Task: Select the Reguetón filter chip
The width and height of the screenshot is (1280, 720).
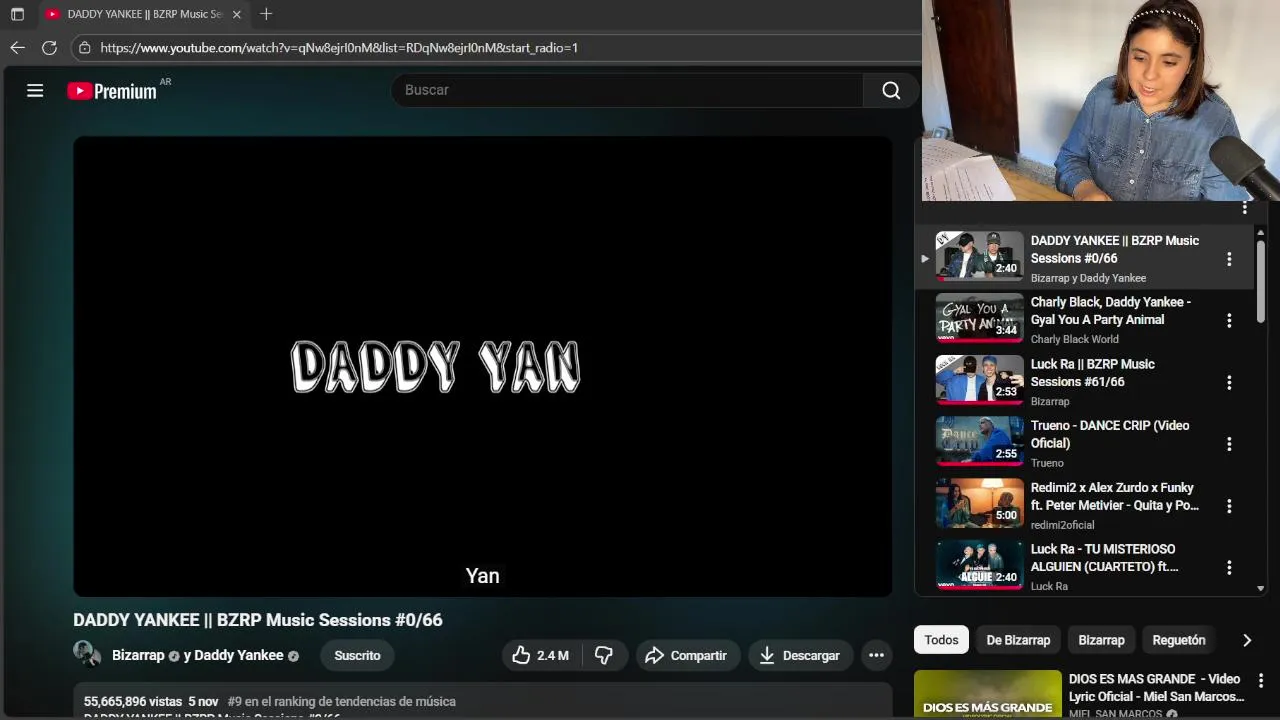Action: (1179, 640)
